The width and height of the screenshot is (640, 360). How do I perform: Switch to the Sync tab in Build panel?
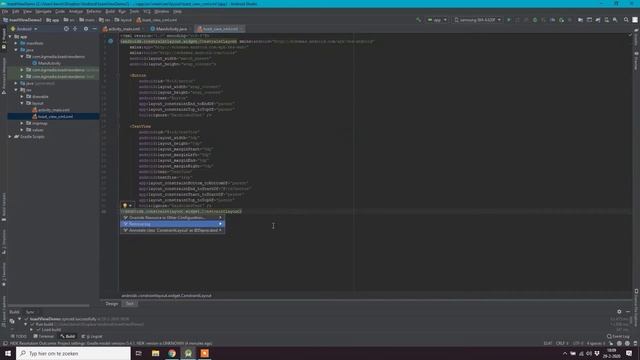(30, 312)
